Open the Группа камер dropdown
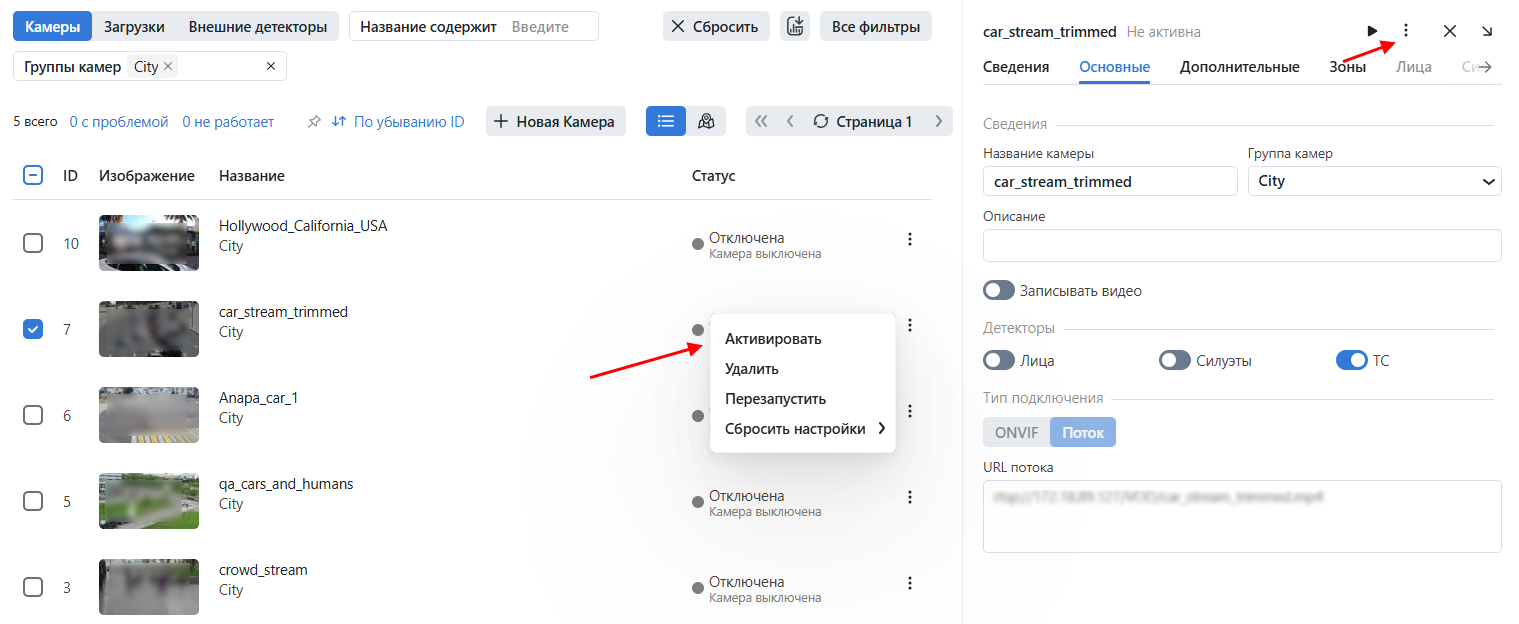 click(1374, 181)
